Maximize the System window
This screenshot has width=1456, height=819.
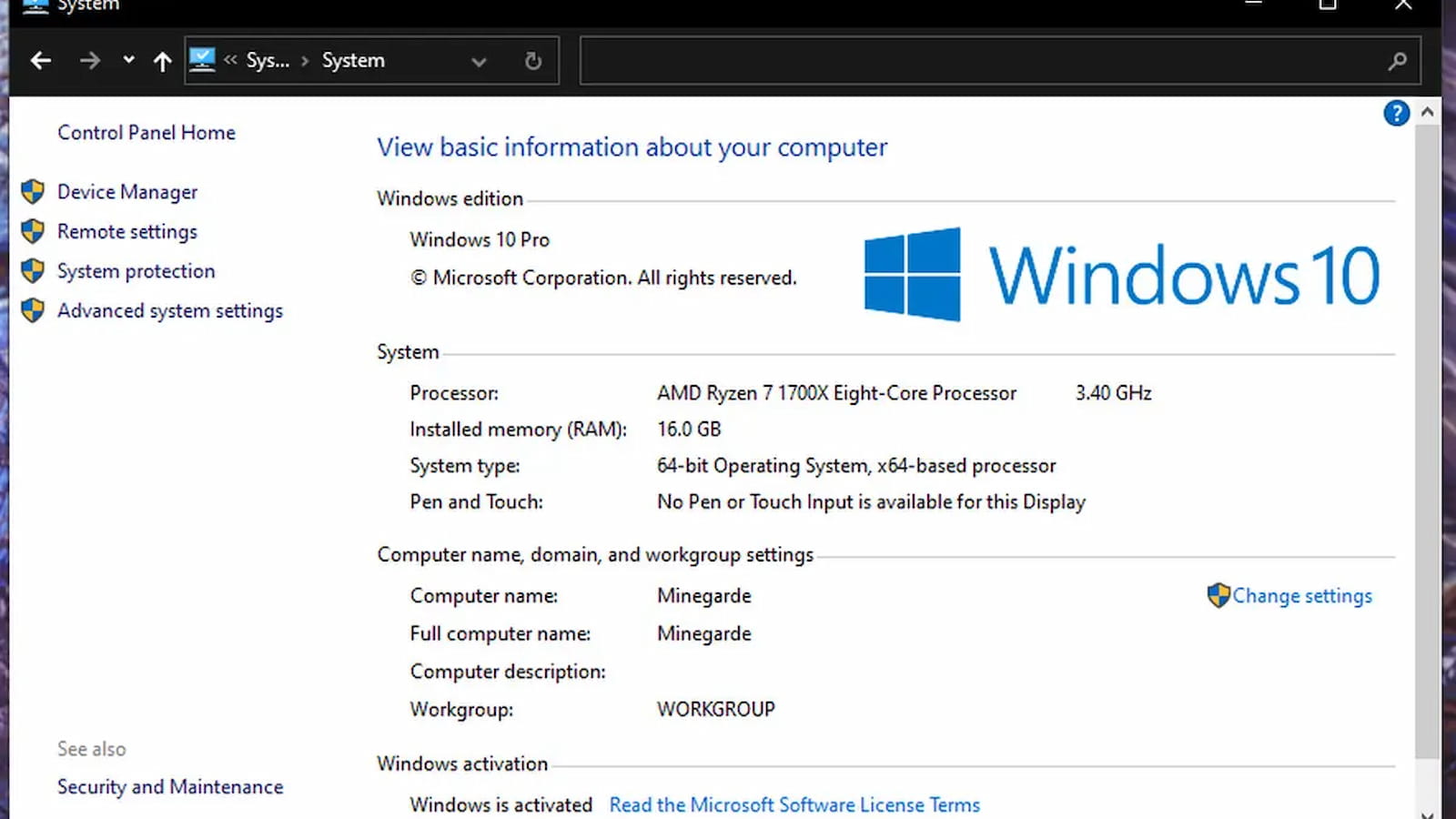(1328, 5)
